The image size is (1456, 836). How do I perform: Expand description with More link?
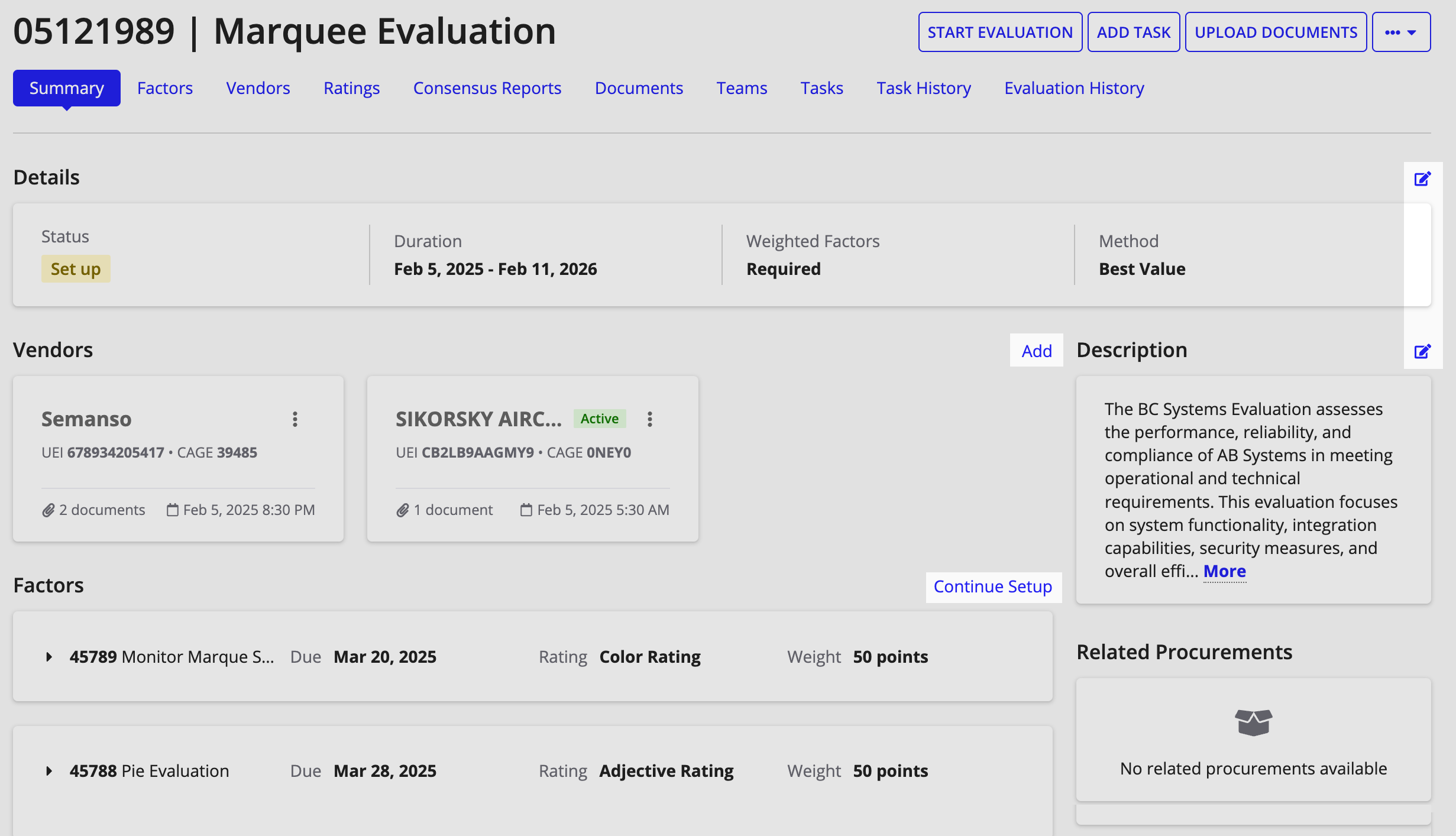[x=1225, y=571]
